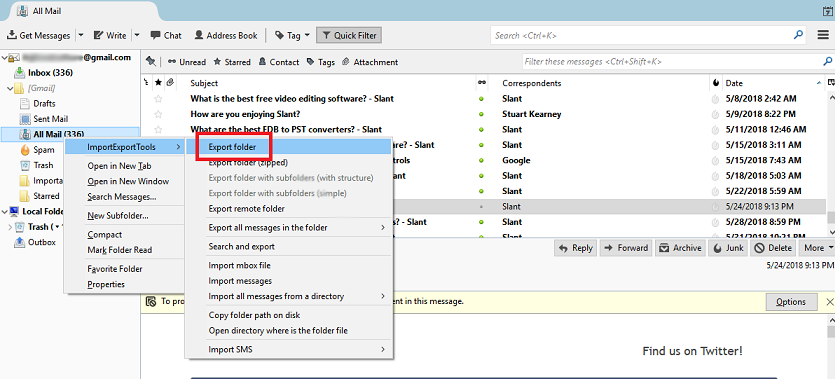Mark the message as Junk
The width and height of the screenshot is (835, 379).
(x=728, y=248)
